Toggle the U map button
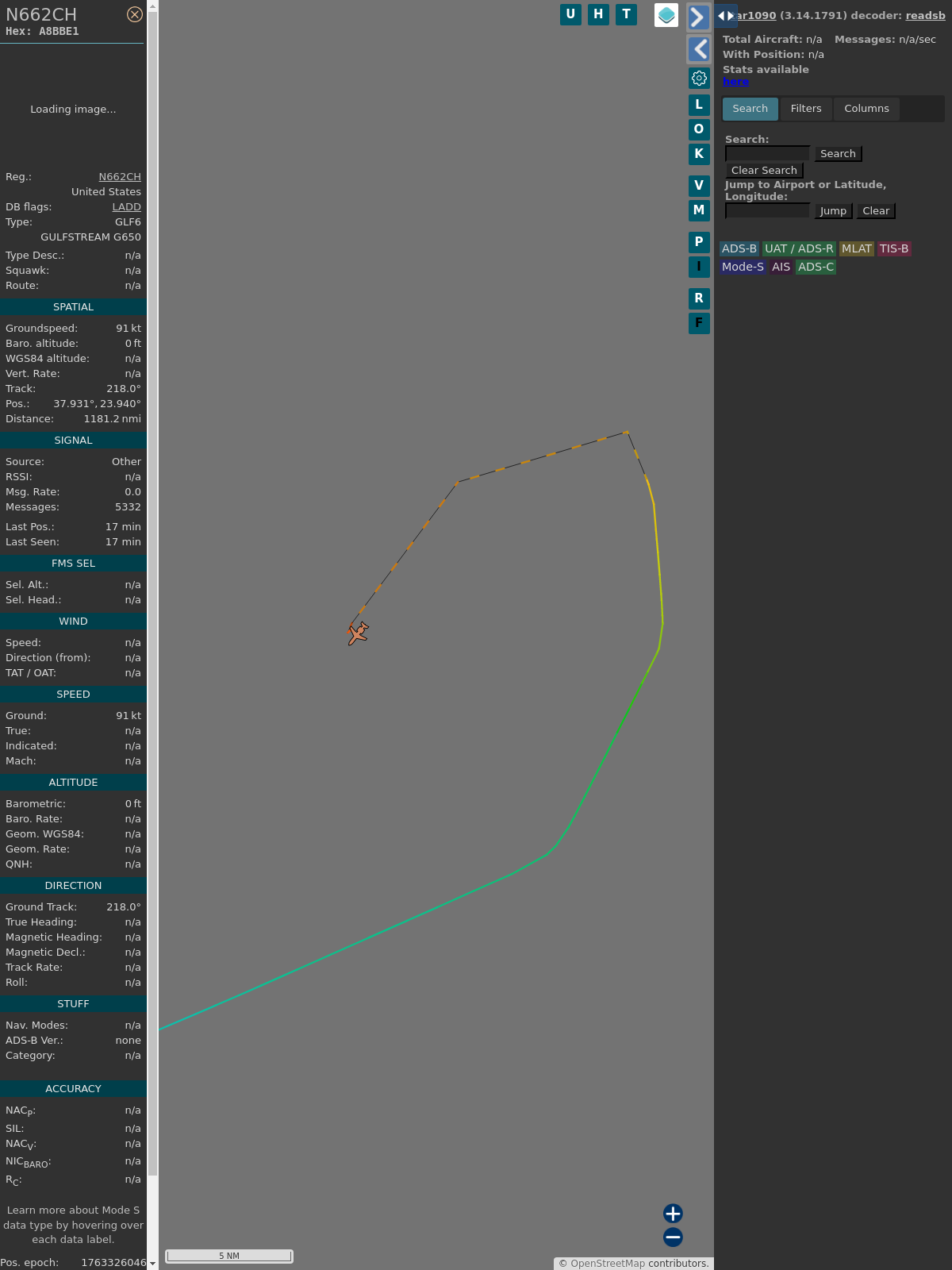This screenshot has height=1270, width=952. coord(570,14)
